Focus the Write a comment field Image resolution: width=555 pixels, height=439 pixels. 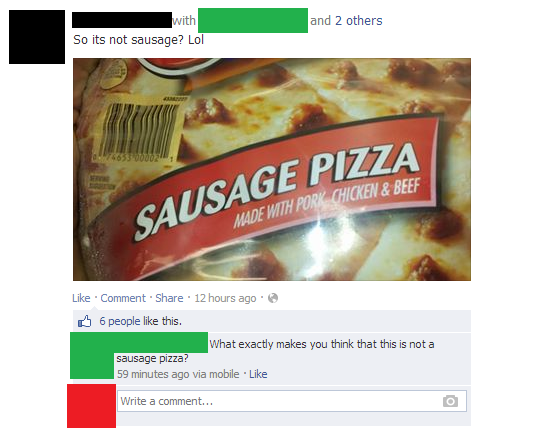pos(292,401)
